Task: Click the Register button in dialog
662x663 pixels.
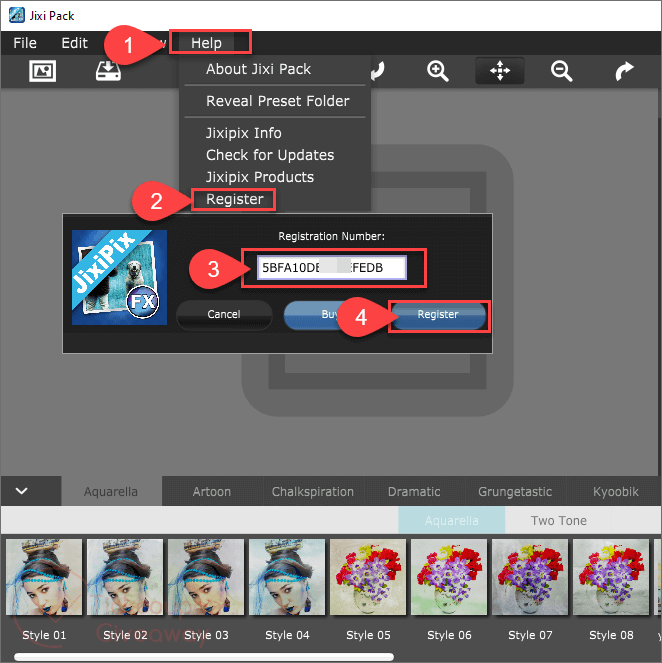Action: tap(438, 314)
